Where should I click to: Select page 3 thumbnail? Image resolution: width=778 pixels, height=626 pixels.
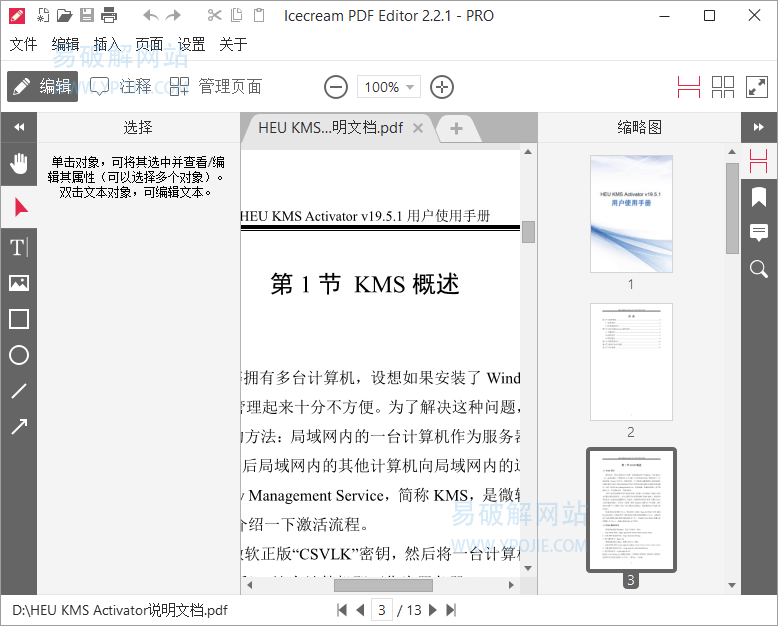coord(631,510)
